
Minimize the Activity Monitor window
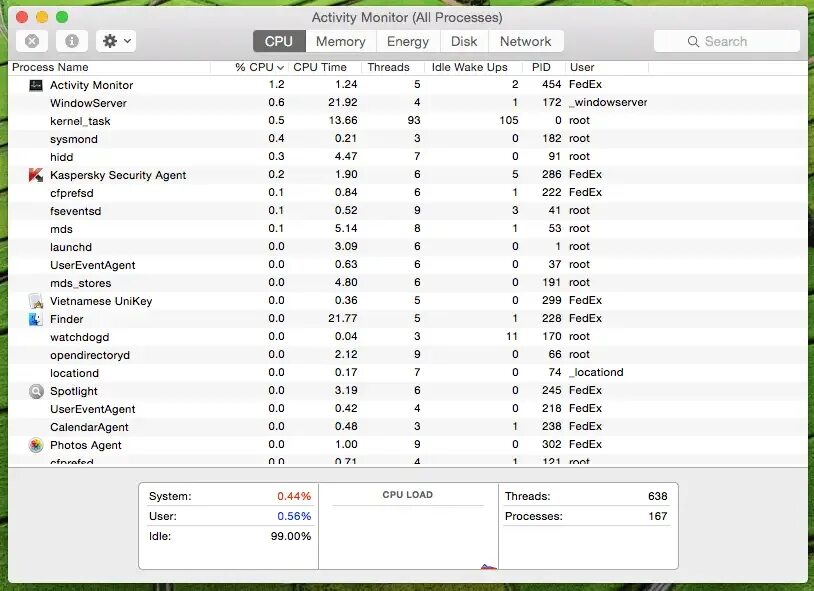[x=42, y=17]
